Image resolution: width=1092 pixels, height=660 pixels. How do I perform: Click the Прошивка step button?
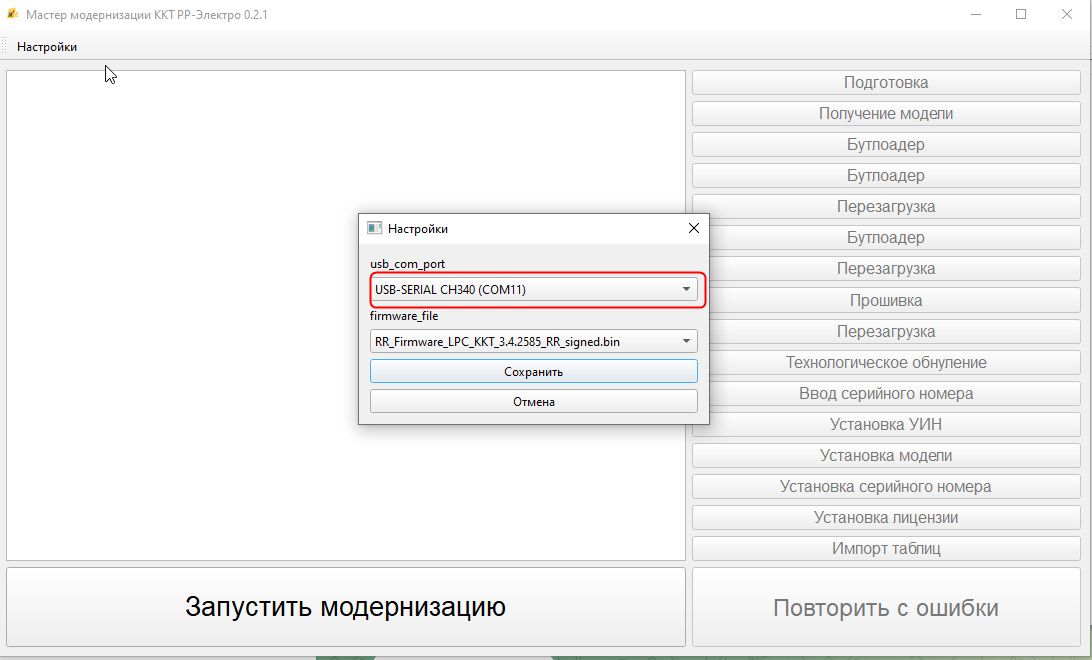(x=885, y=300)
